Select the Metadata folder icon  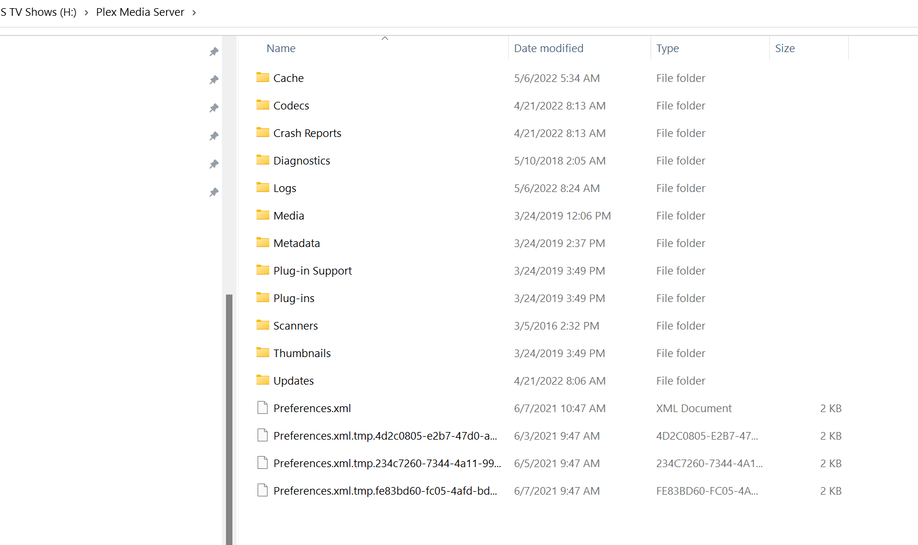[263, 242]
